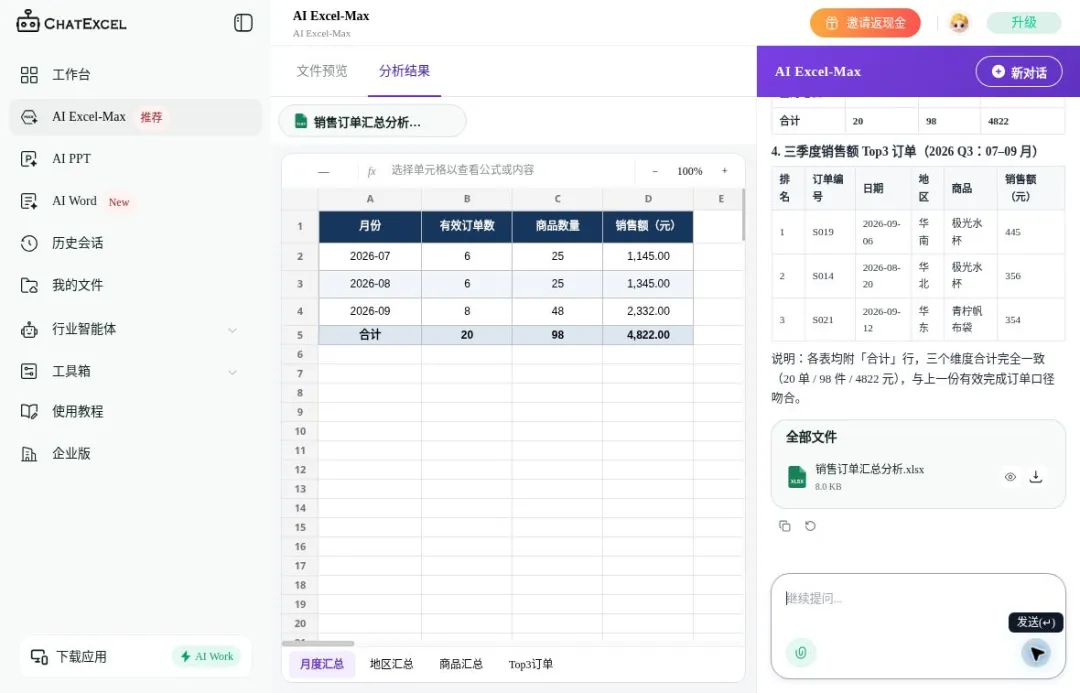Click the 工具箱 toolbox icon

point(29,372)
